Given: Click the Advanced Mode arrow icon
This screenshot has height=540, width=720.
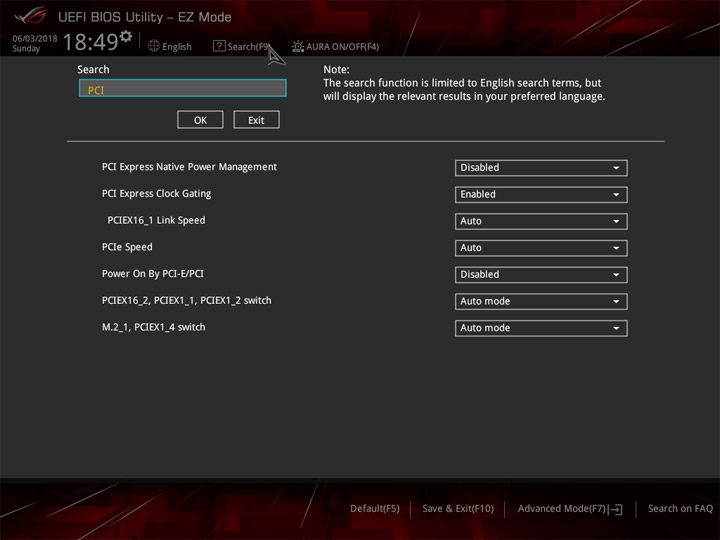Looking at the screenshot, I should click(x=616, y=509).
